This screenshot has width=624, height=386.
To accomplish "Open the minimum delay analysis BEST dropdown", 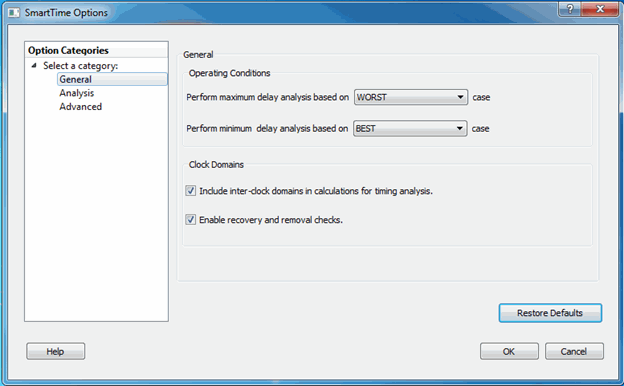I will (x=410, y=129).
